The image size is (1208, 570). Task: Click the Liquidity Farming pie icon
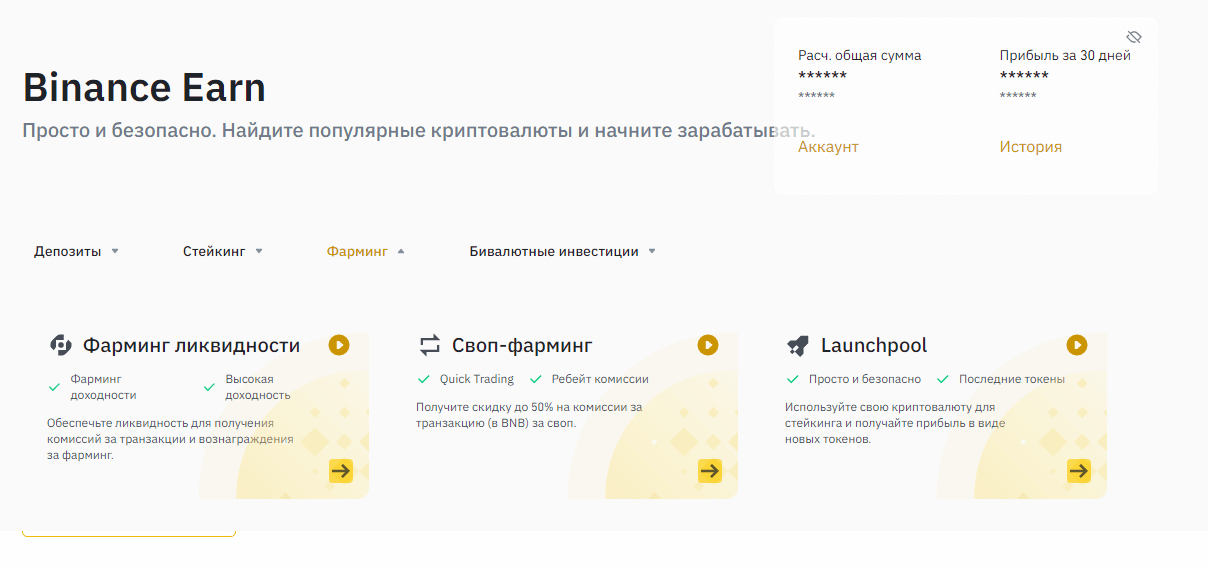click(x=61, y=345)
